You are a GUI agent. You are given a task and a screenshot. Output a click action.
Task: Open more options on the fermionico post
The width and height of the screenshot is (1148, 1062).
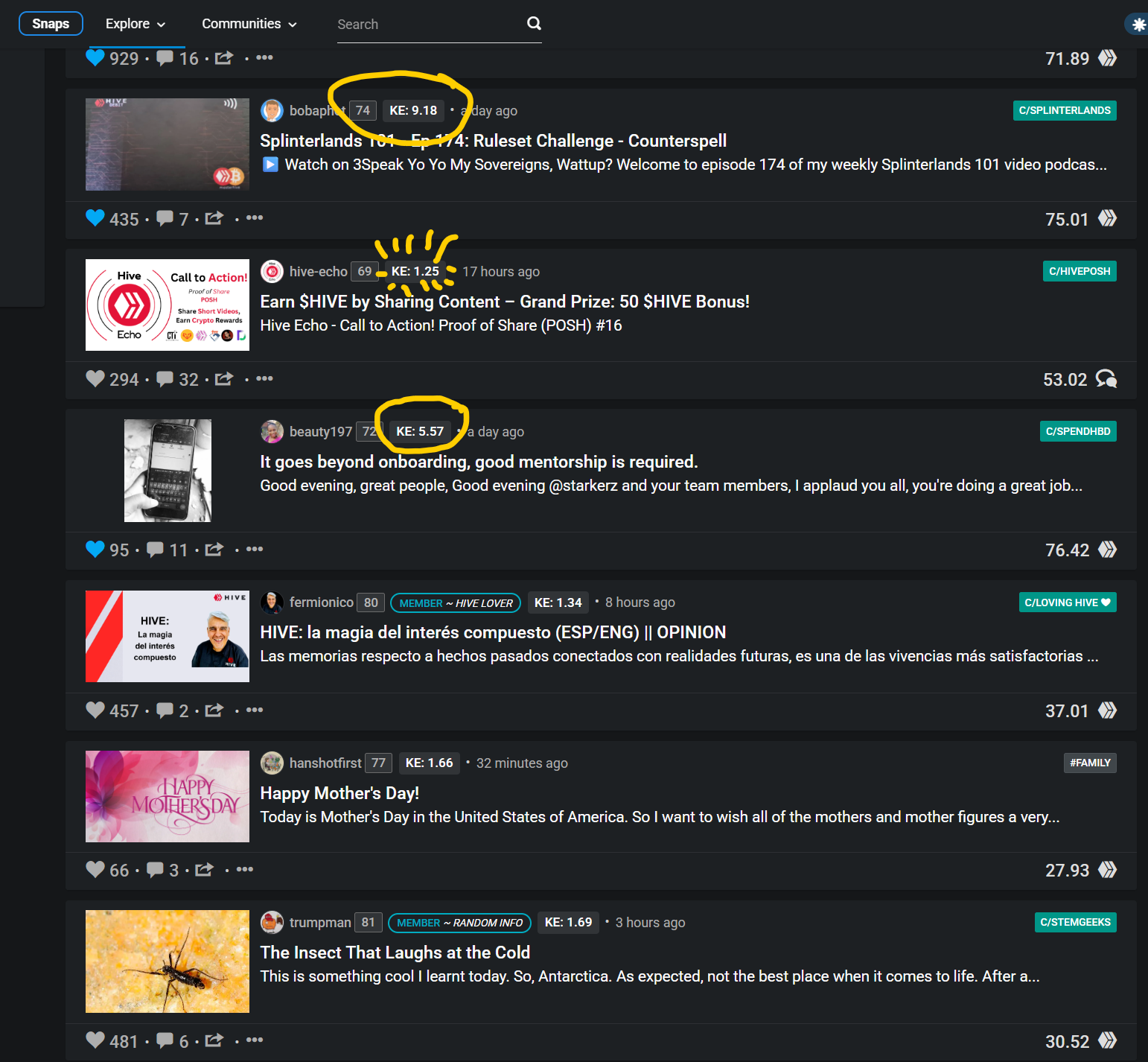[255, 710]
